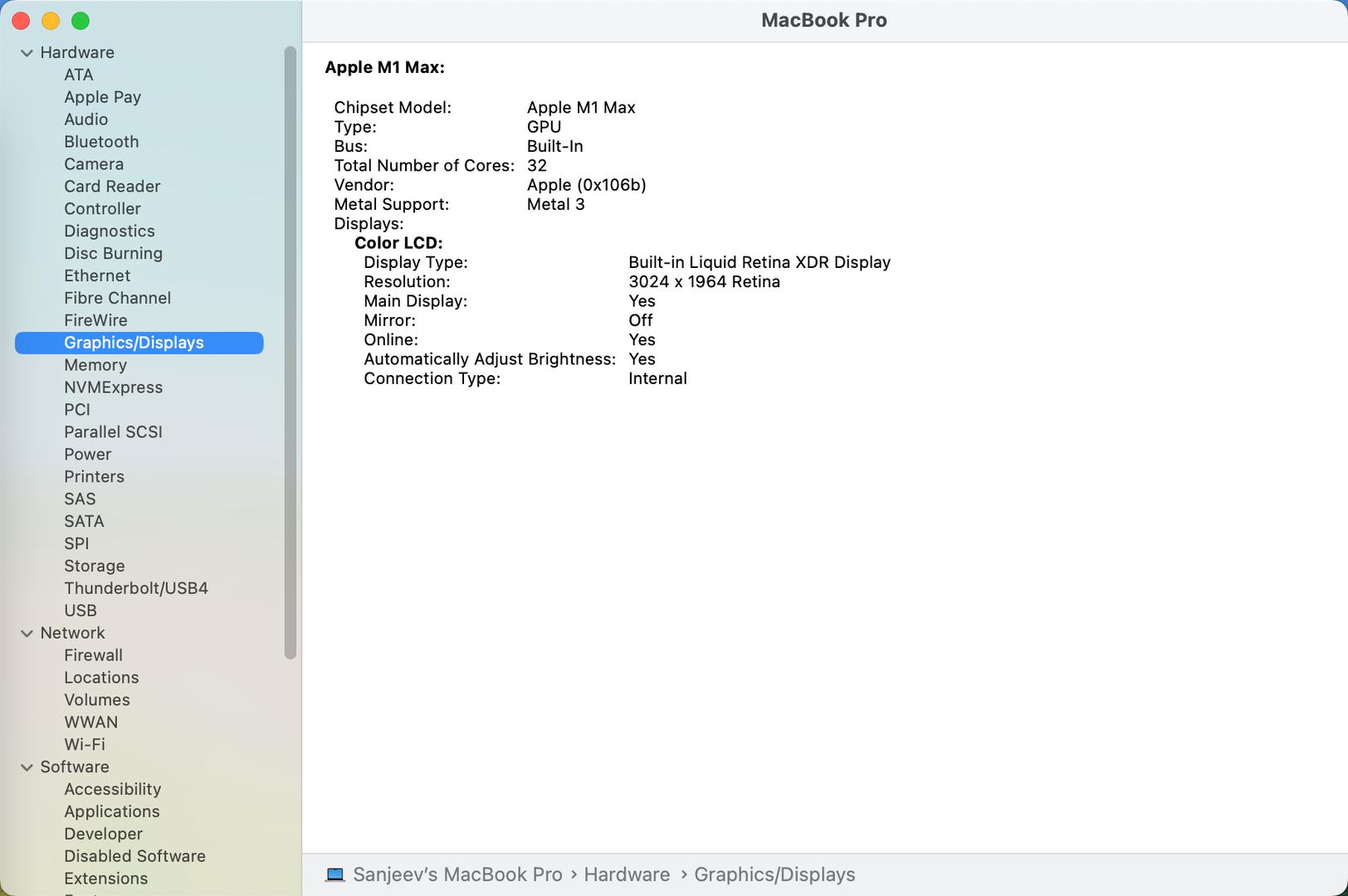This screenshot has width=1348, height=896.
Task: Click the MacBook Pro window title
Action: click(x=824, y=21)
